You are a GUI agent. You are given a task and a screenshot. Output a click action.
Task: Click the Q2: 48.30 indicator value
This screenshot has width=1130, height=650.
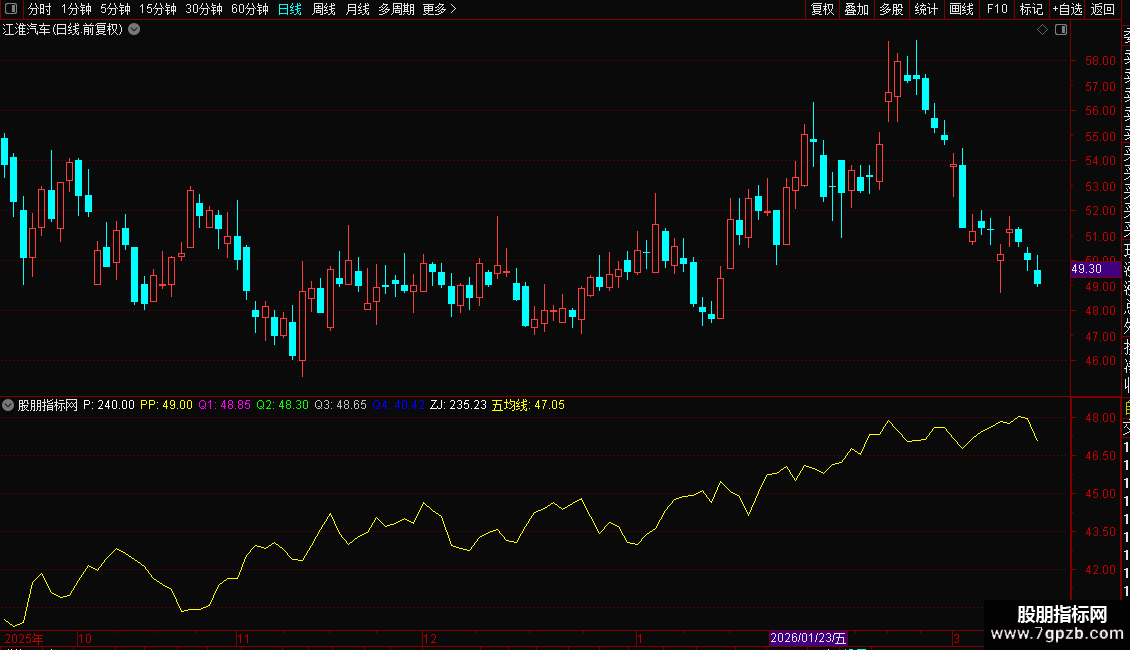282,405
